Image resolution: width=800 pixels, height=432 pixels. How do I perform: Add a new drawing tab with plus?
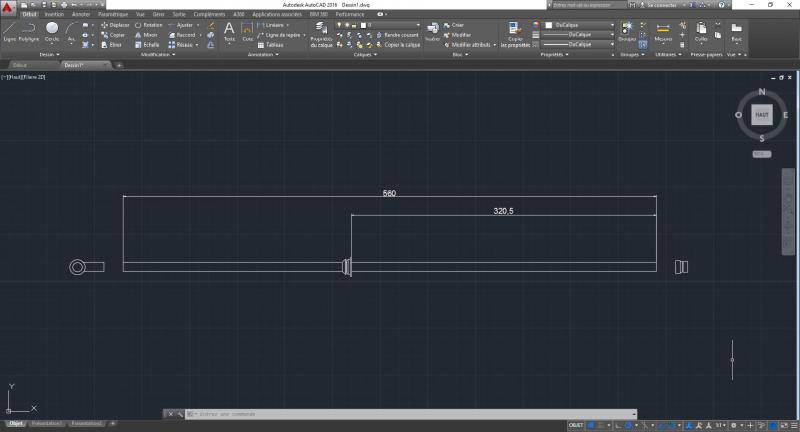[119, 65]
